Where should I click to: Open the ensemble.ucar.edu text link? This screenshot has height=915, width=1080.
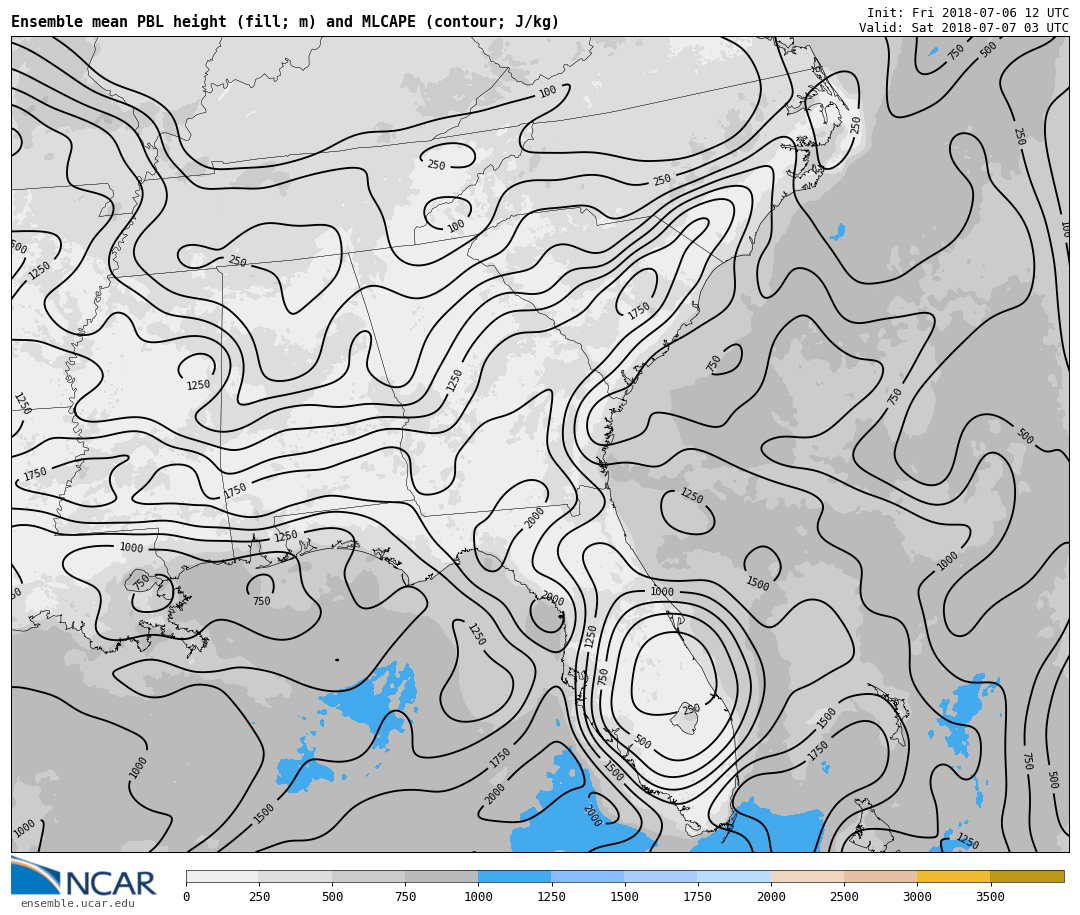tap(78, 903)
